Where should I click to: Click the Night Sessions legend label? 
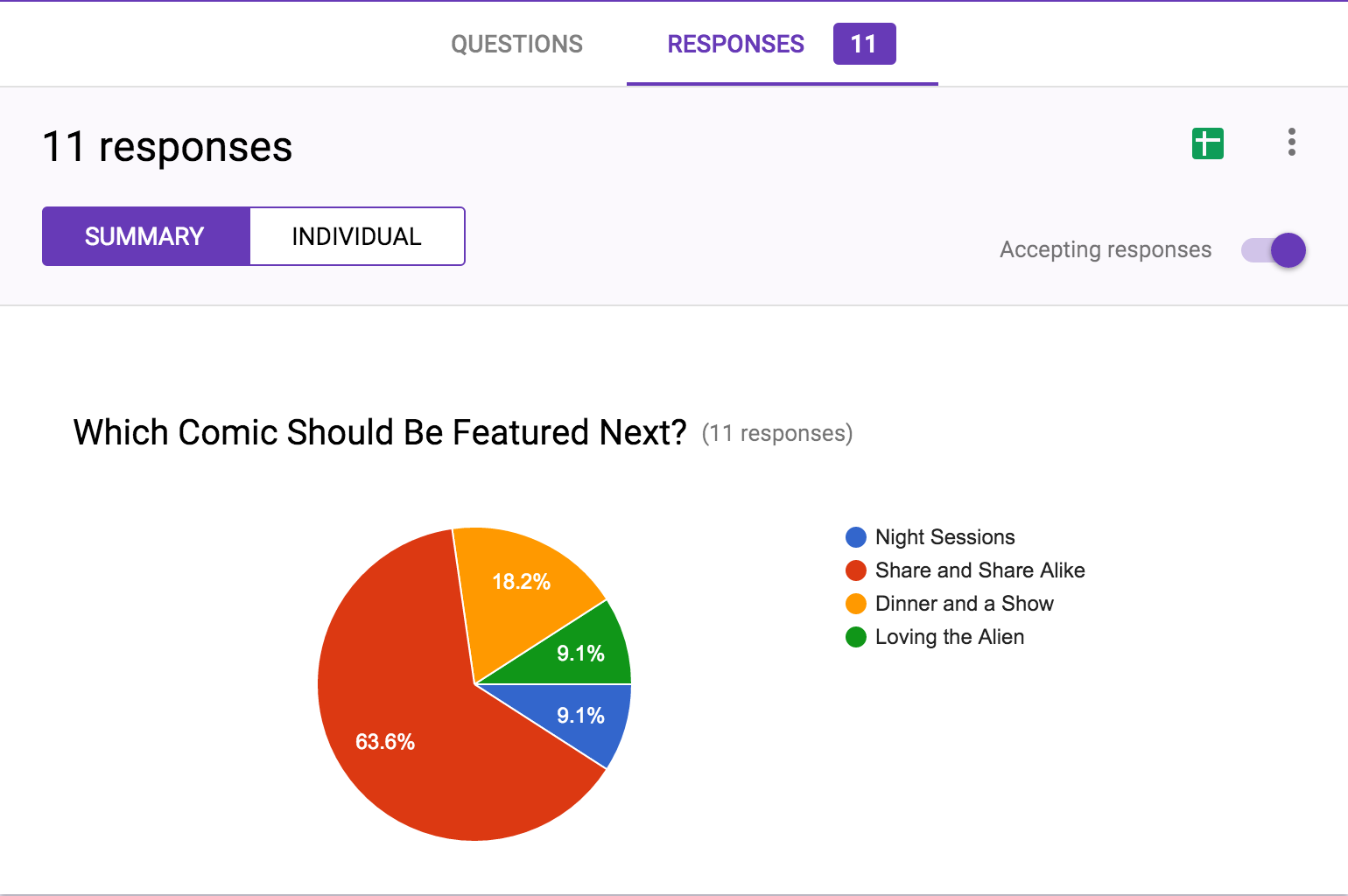pyautogui.click(x=945, y=537)
